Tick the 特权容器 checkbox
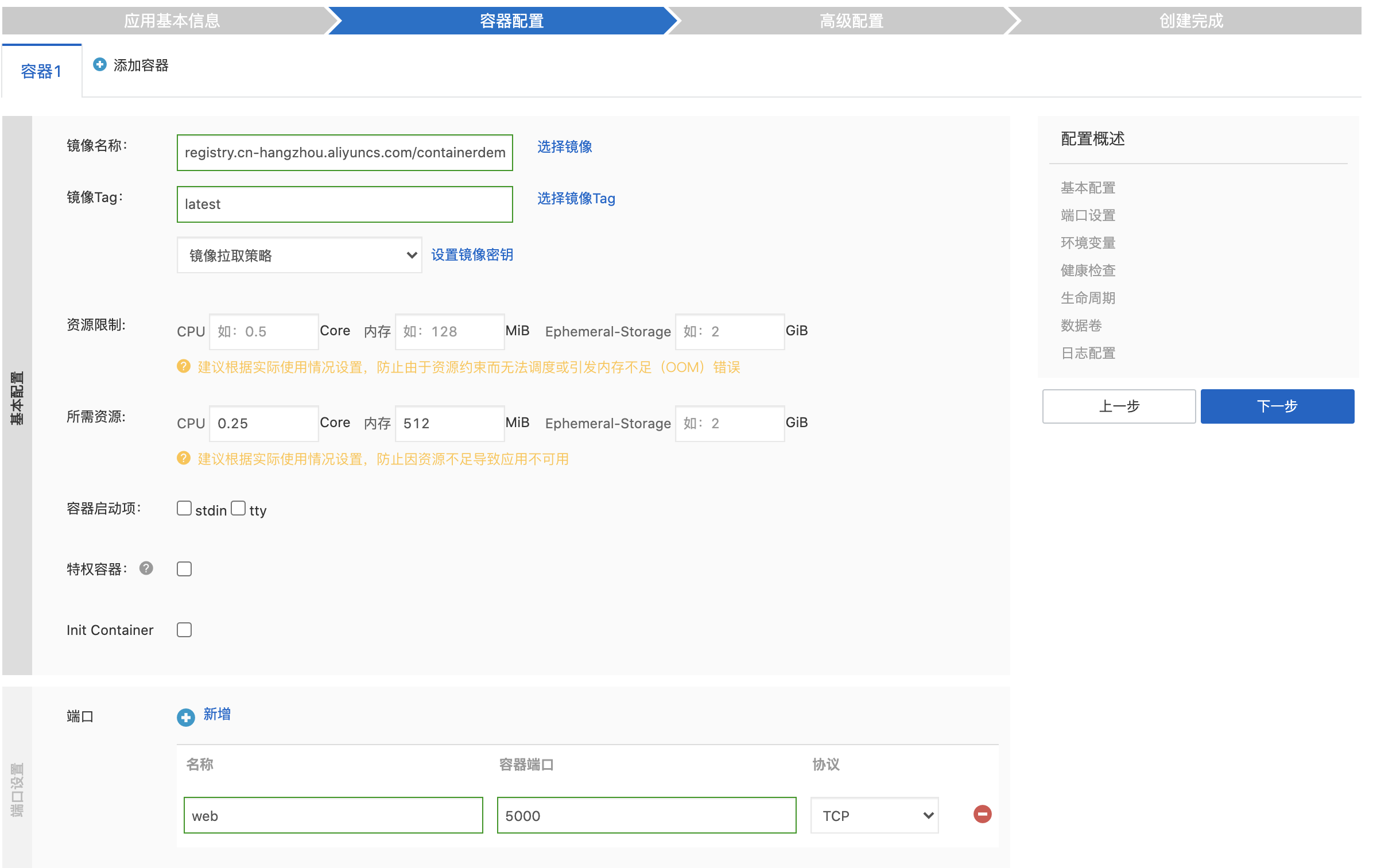Viewport: 1373px width, 868px height. click(x=184, y=569)
